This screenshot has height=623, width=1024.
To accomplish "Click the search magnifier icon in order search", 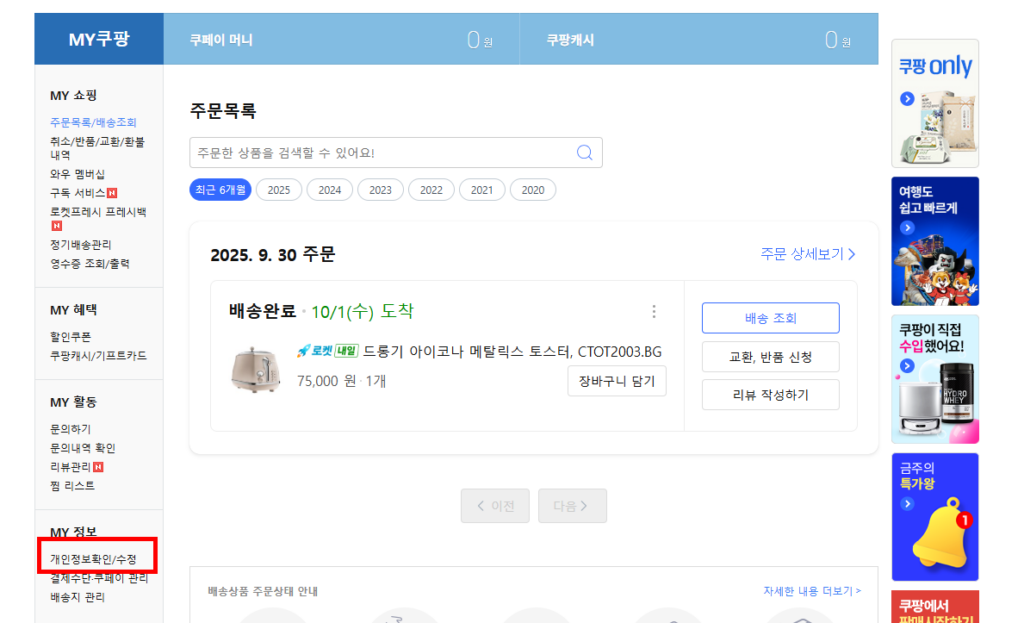I will pos(585,153).
